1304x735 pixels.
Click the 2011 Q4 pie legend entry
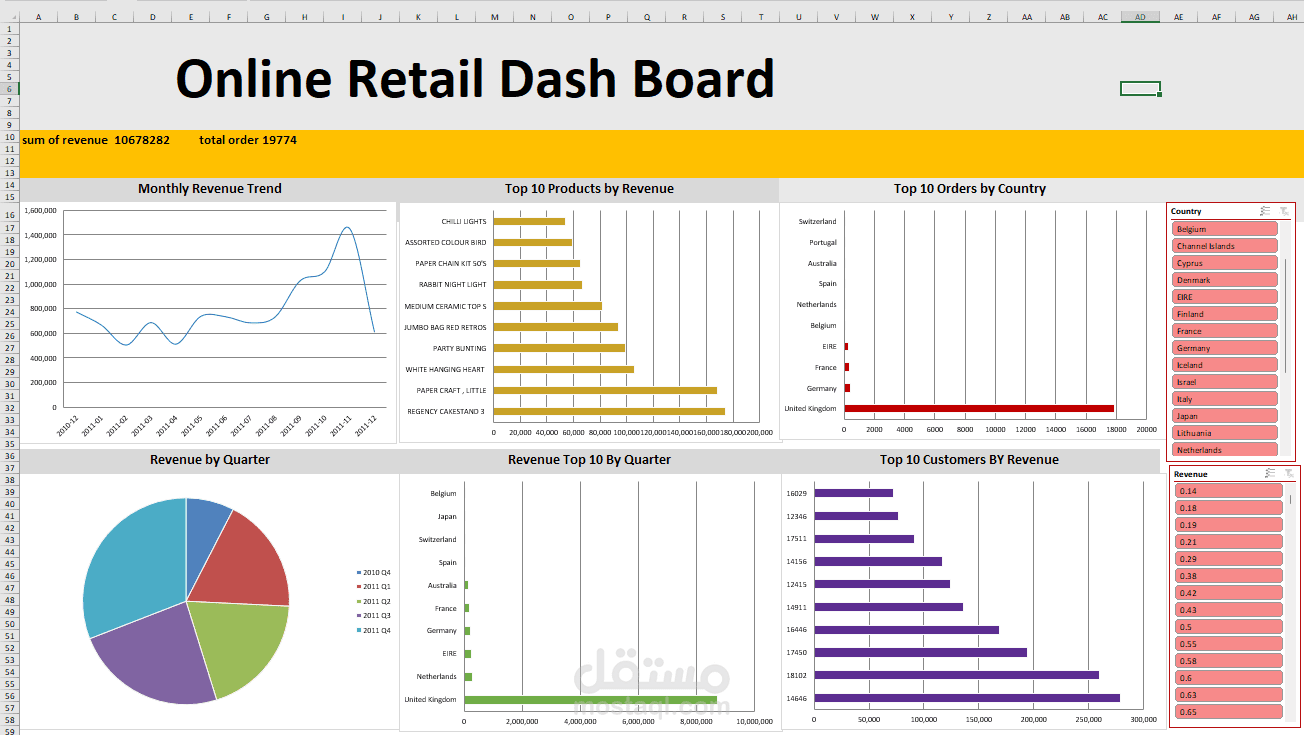click(374, 630)
